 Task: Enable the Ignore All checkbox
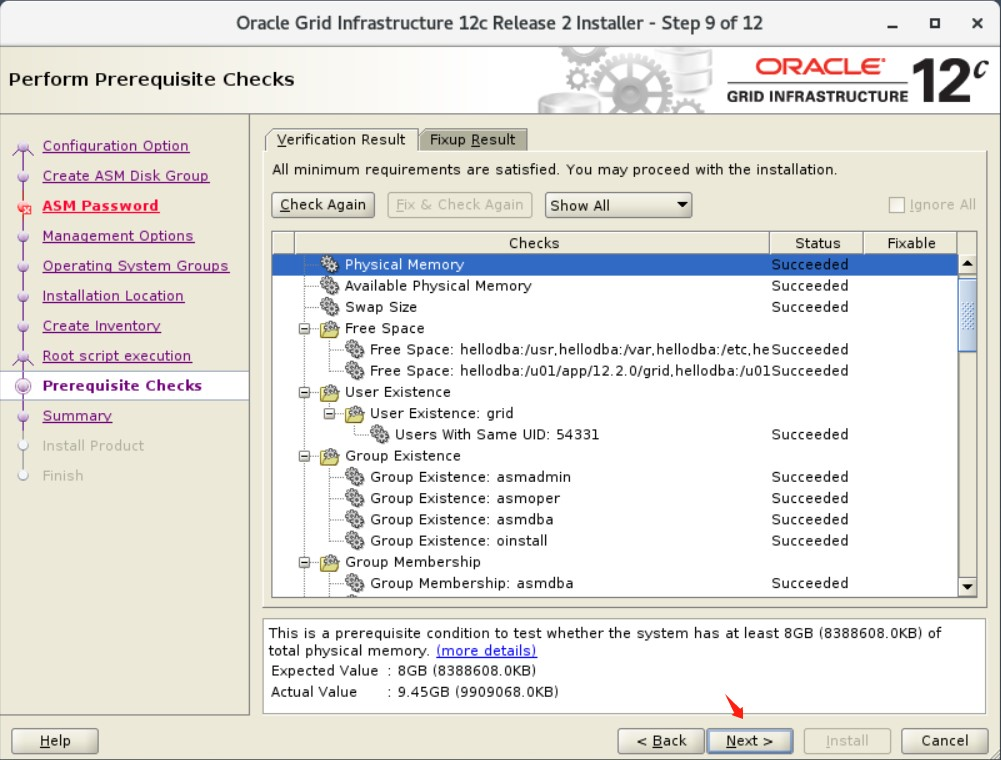point(896,204)
